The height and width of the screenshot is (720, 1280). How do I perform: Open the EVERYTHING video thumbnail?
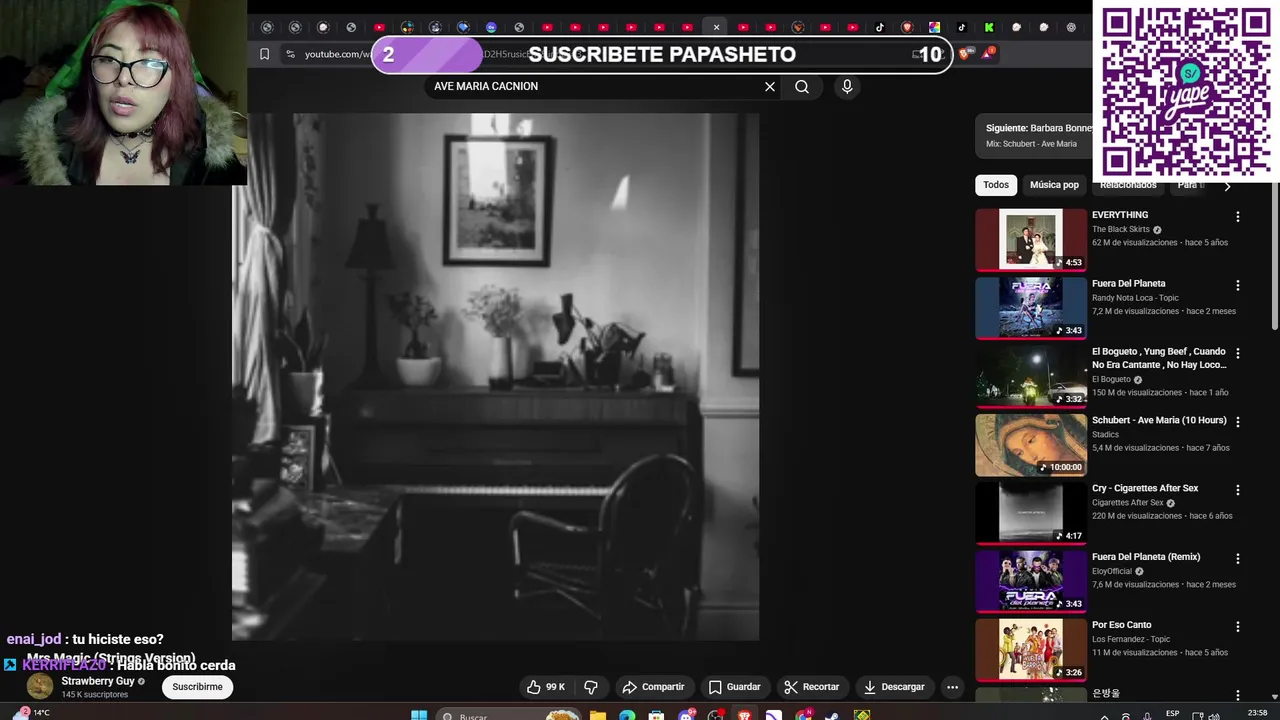tap(1031, 240)
